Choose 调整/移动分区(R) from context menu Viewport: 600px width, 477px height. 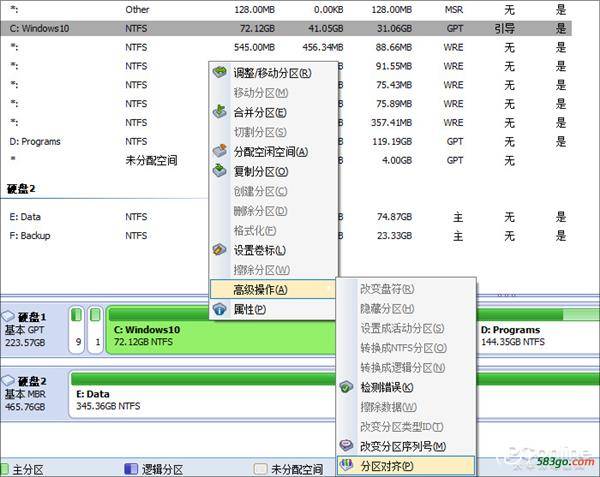pyautogui.click(x=273, y=73)
